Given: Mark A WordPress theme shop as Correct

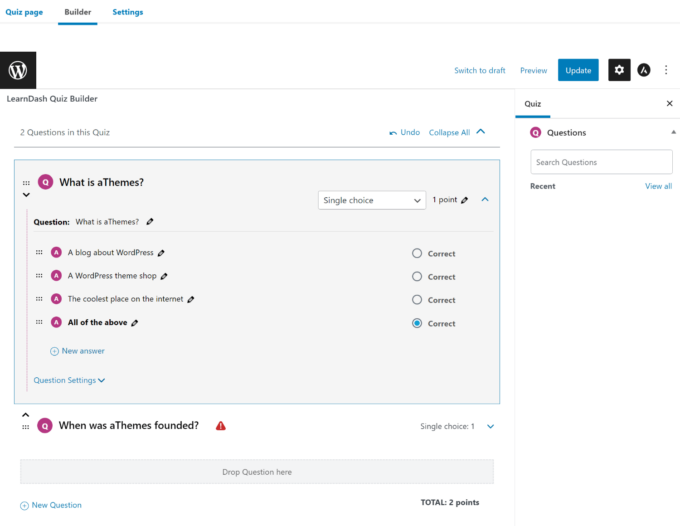Looking at the screenshot, I should point(417,277).
